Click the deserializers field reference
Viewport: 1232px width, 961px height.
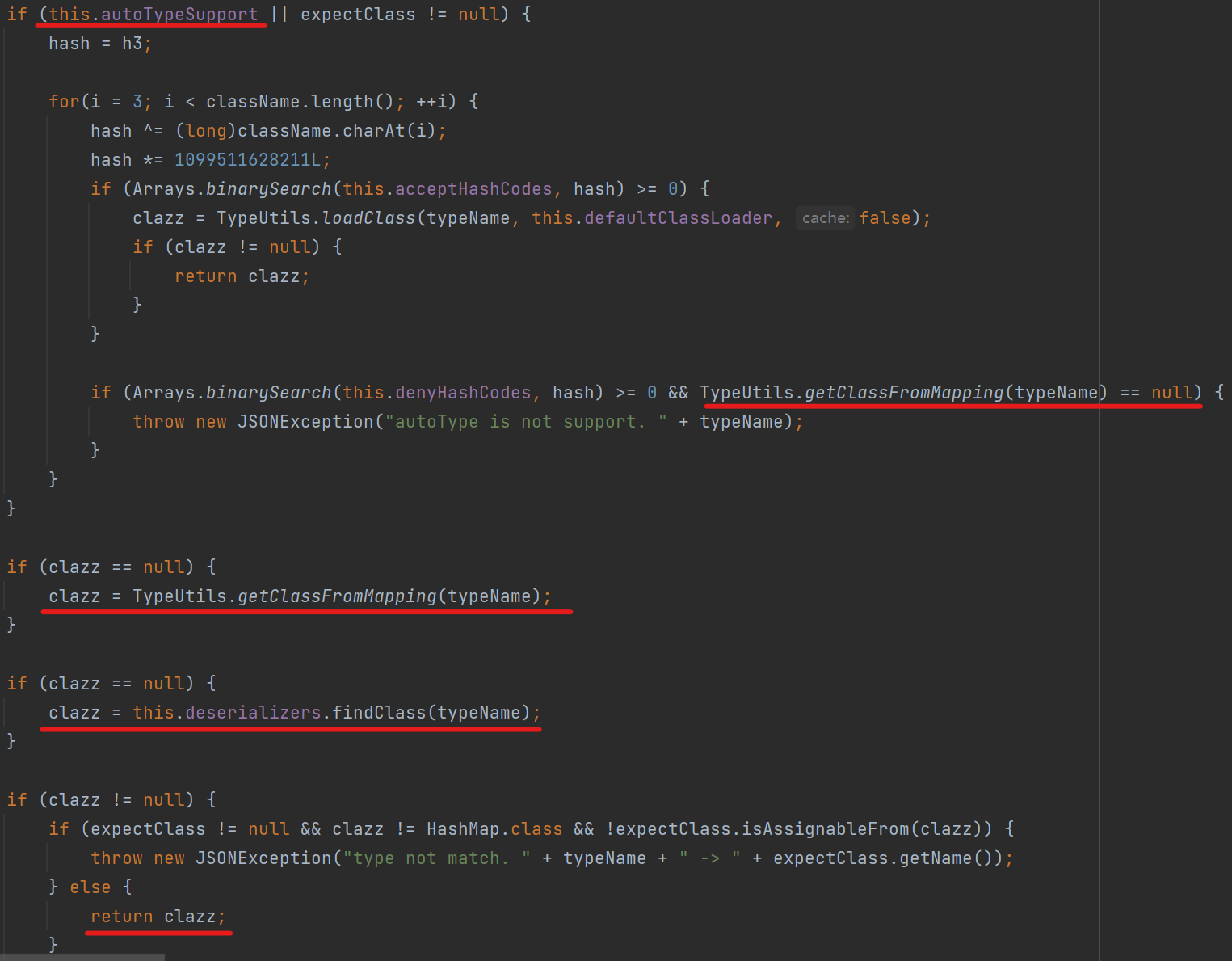253,713
